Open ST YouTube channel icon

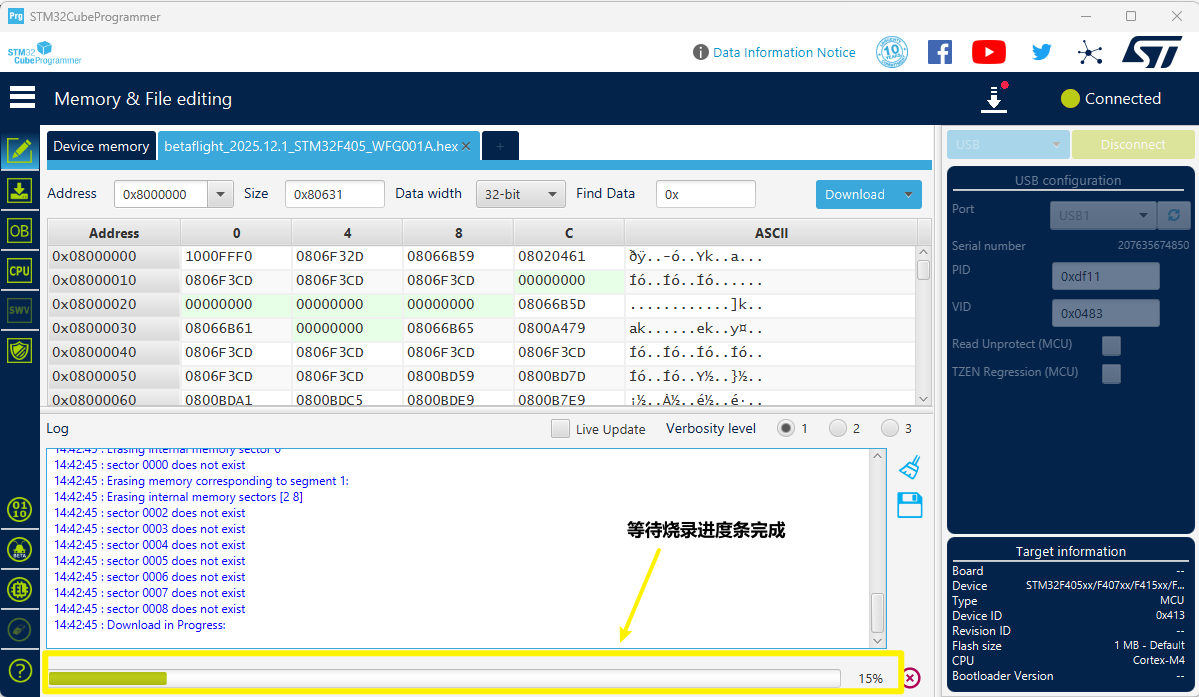coord(988,52)
